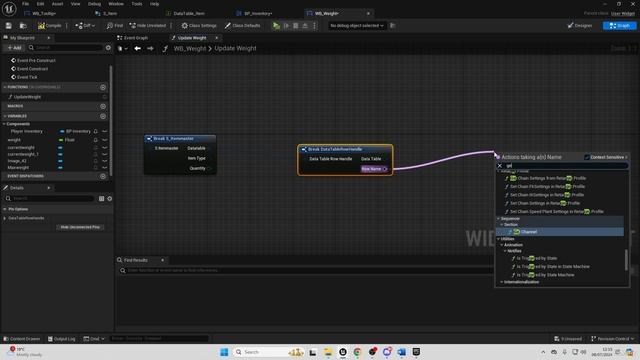Add a new event dispatcher with plus icon
The image size is (640, 360).
coord(103,176)
